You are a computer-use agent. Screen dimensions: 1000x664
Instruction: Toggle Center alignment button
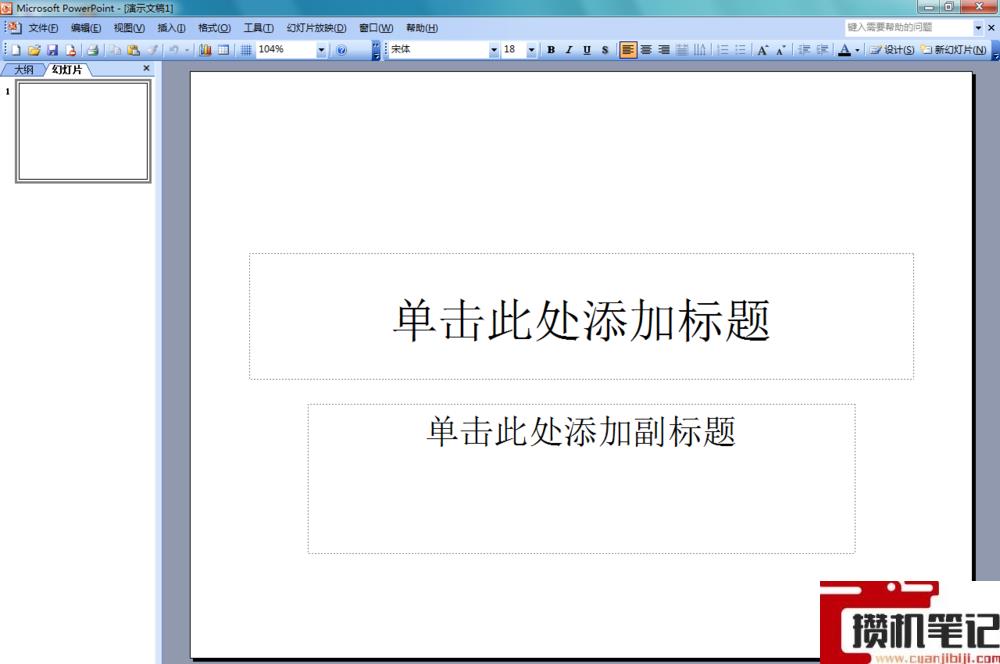point(646,50)
